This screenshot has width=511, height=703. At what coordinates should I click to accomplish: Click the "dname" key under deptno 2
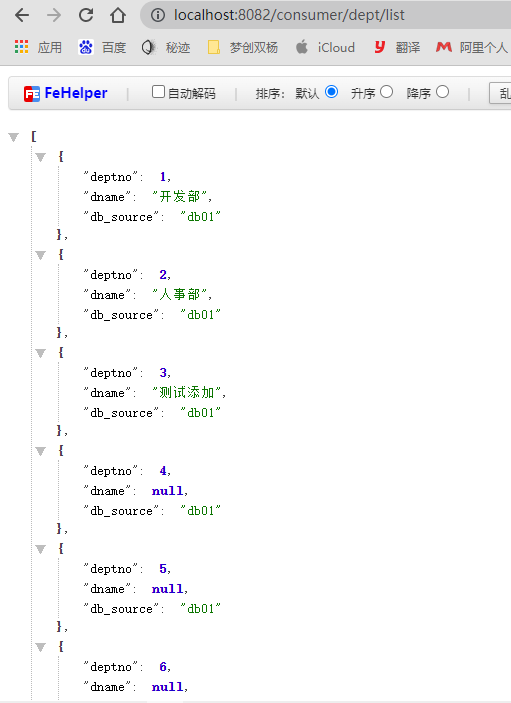click(x=107, y=295)
